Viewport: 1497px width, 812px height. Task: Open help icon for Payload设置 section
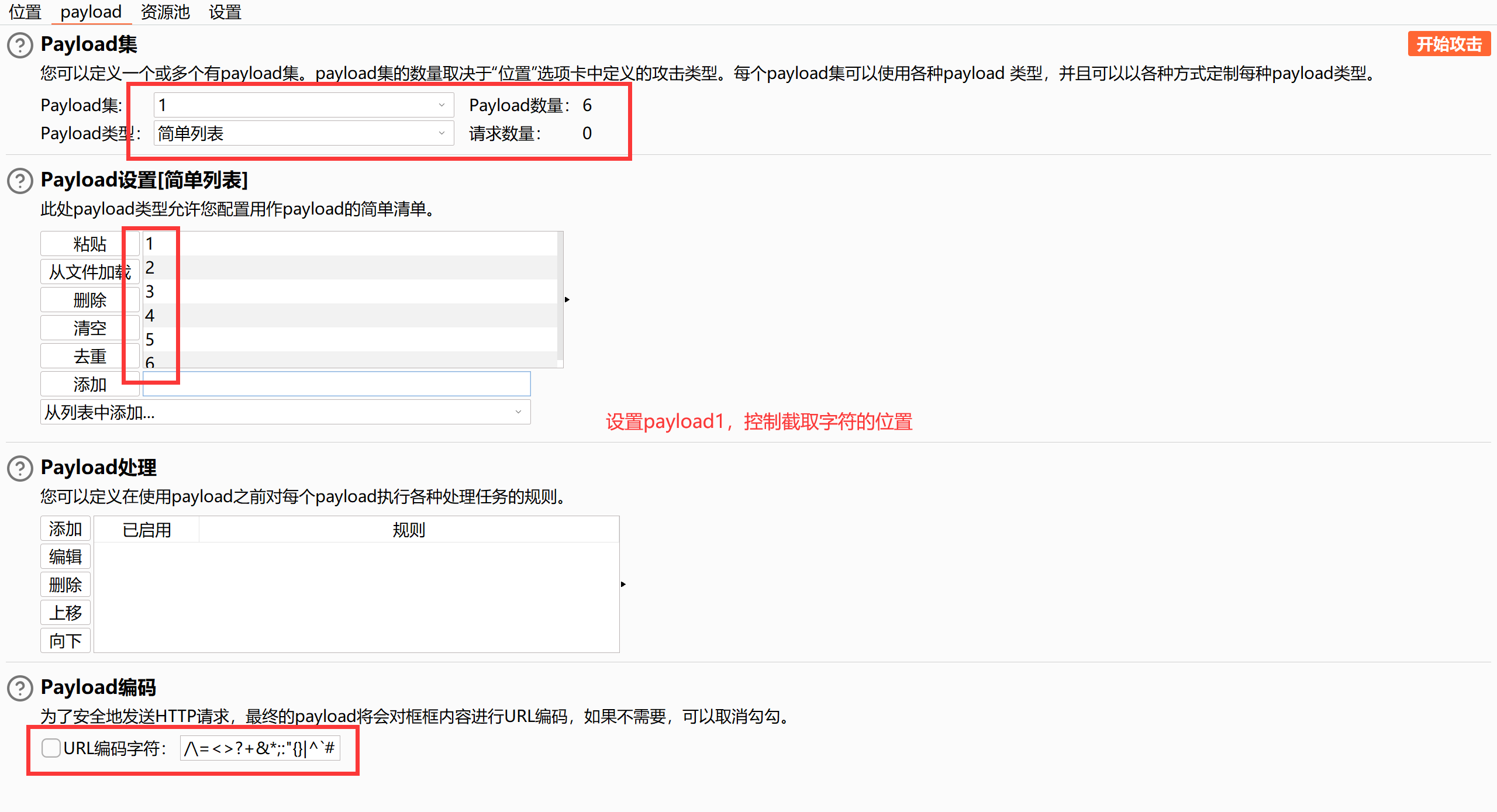[x=20, y=181]
